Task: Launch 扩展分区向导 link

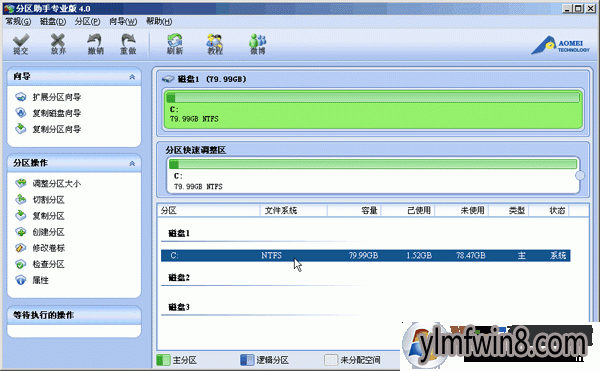Action: point(57,97)
